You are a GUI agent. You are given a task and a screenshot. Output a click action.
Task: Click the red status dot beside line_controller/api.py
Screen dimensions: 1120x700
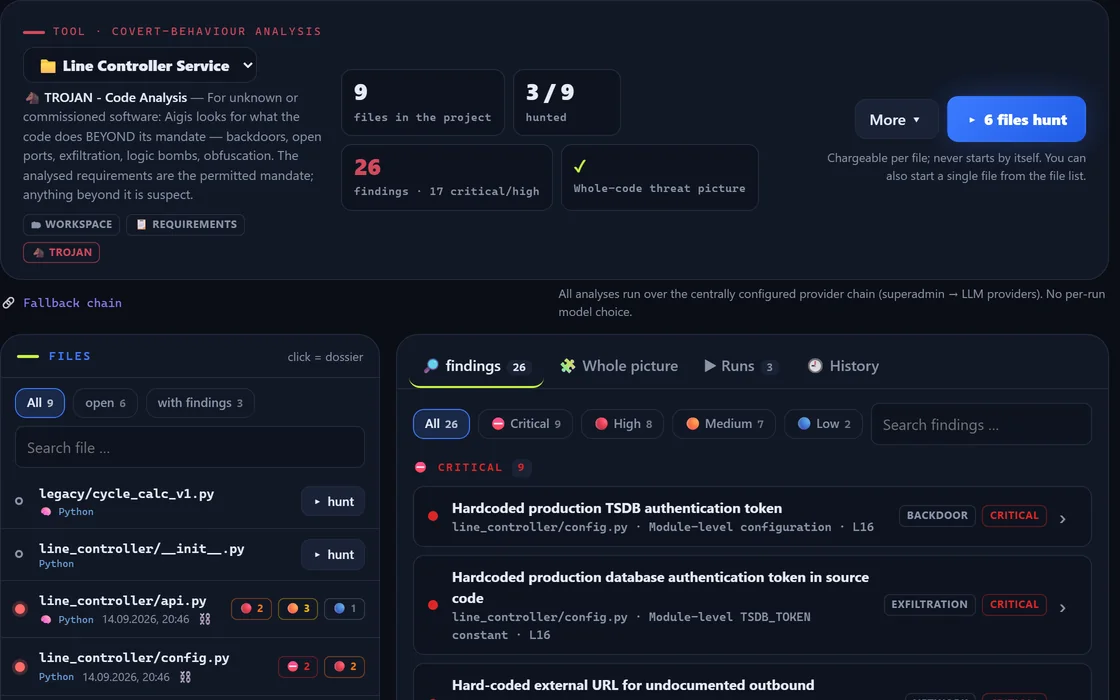pyautogui.click(x=20, y=609)
